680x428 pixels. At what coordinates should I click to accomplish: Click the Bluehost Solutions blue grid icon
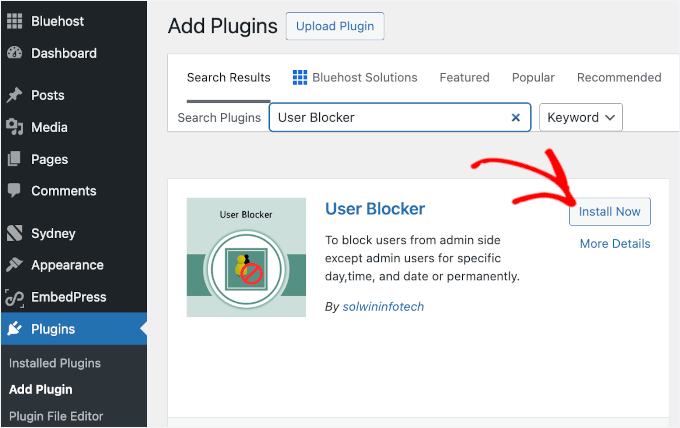(300, 77)
